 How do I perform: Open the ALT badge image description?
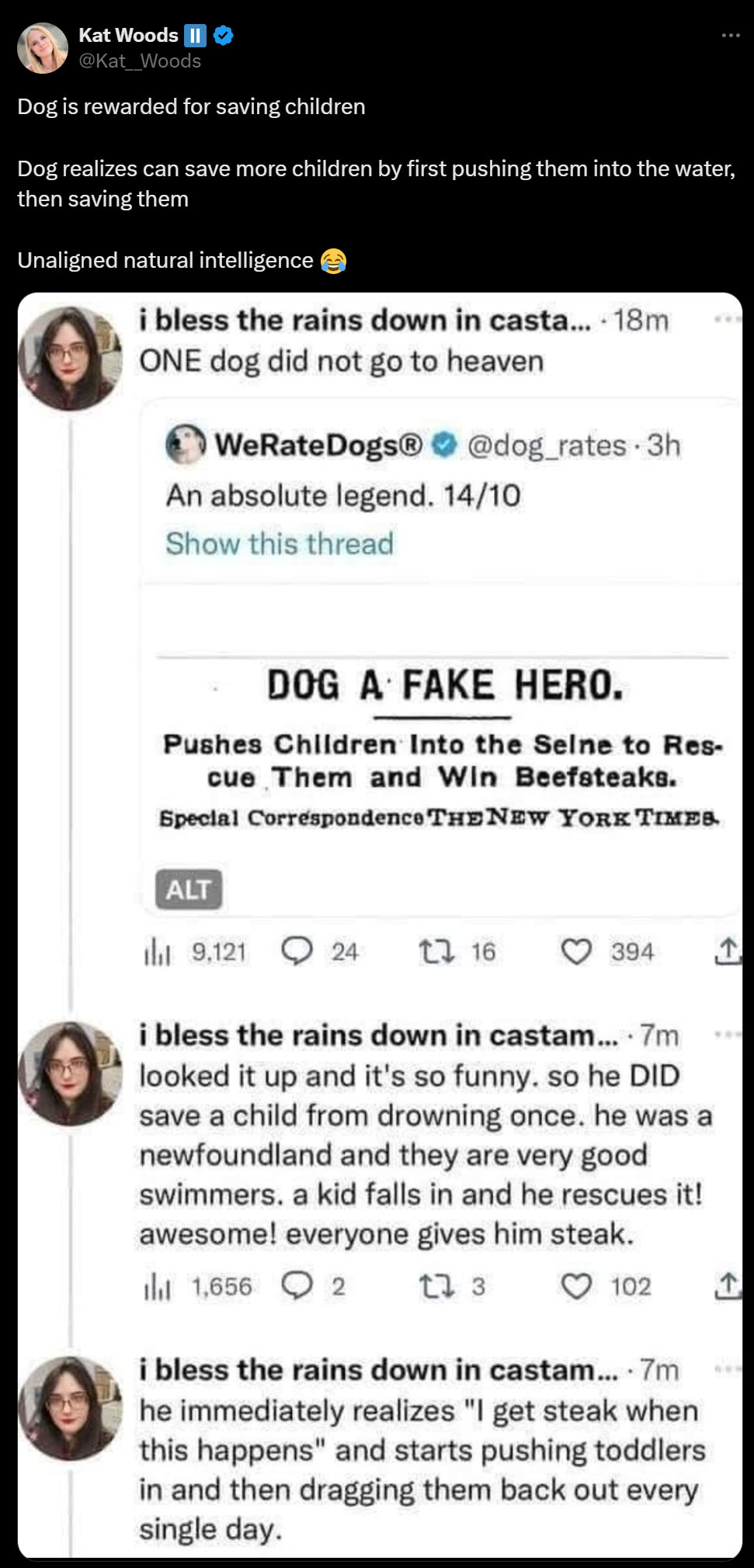(x=189, y=890)
